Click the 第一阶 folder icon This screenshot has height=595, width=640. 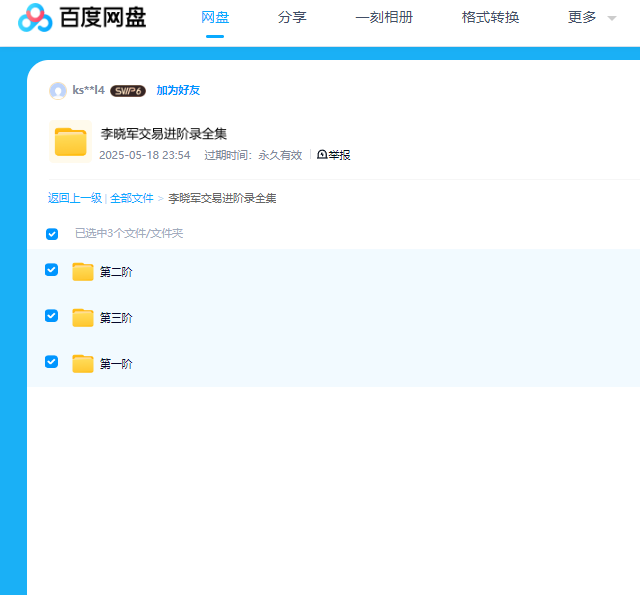83,364
